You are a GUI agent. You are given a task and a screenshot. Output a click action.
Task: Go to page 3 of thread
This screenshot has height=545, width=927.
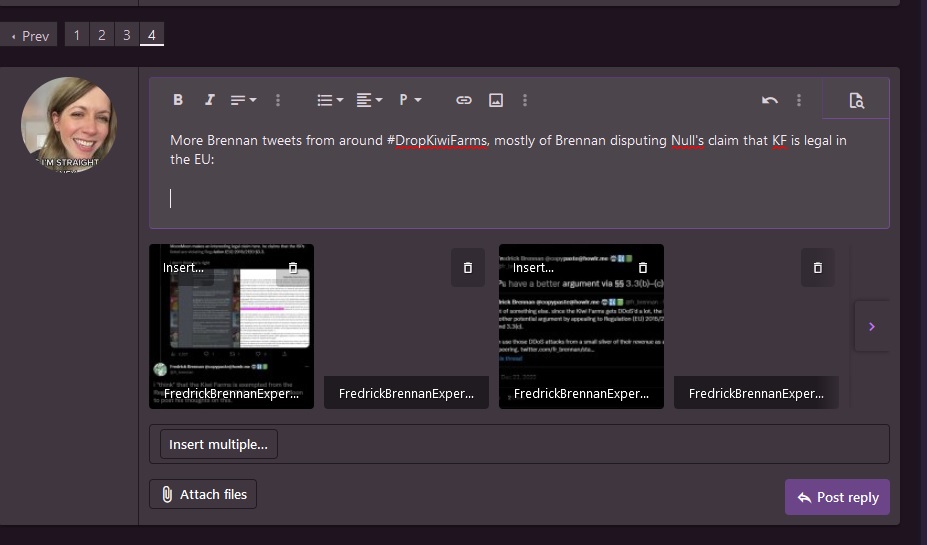[126, 35]
